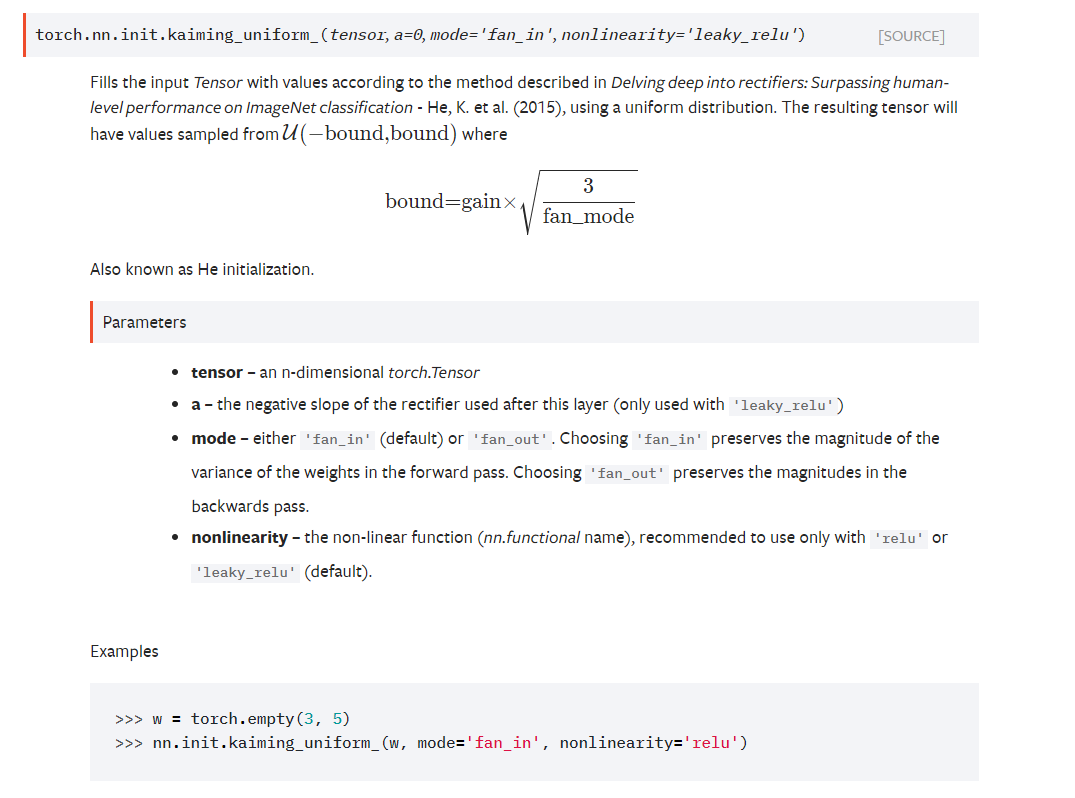Click 'backwards pass.' text in mode description
1075x798 pixels.
pos(250,507)
